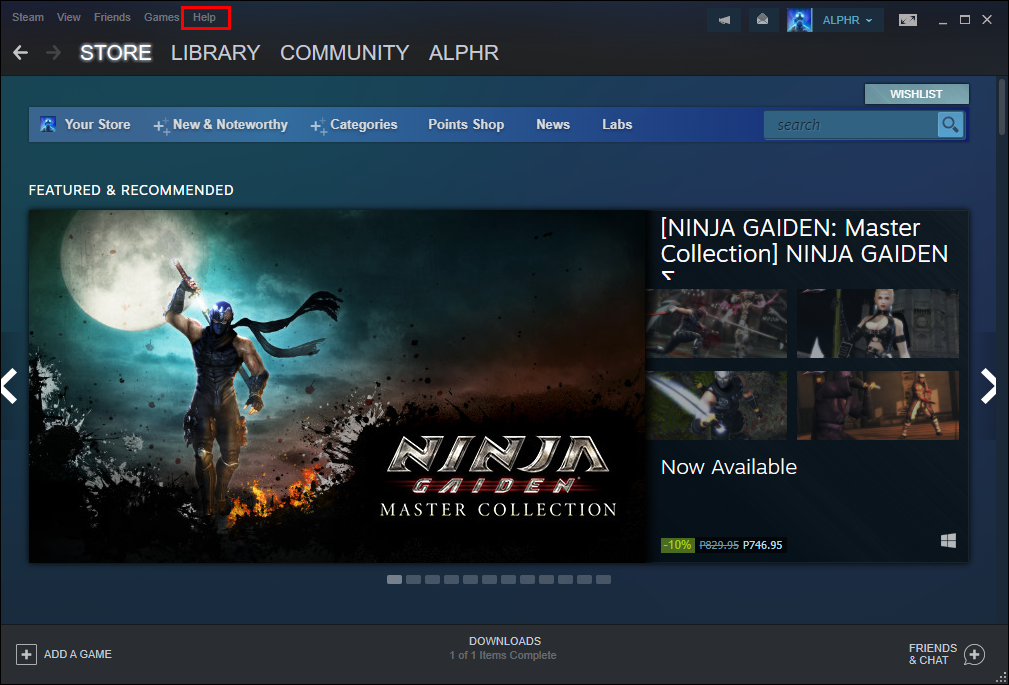Viewport: 1009px width, 685px height.
Task: Click the store search field
Action: tap(851, 125)
